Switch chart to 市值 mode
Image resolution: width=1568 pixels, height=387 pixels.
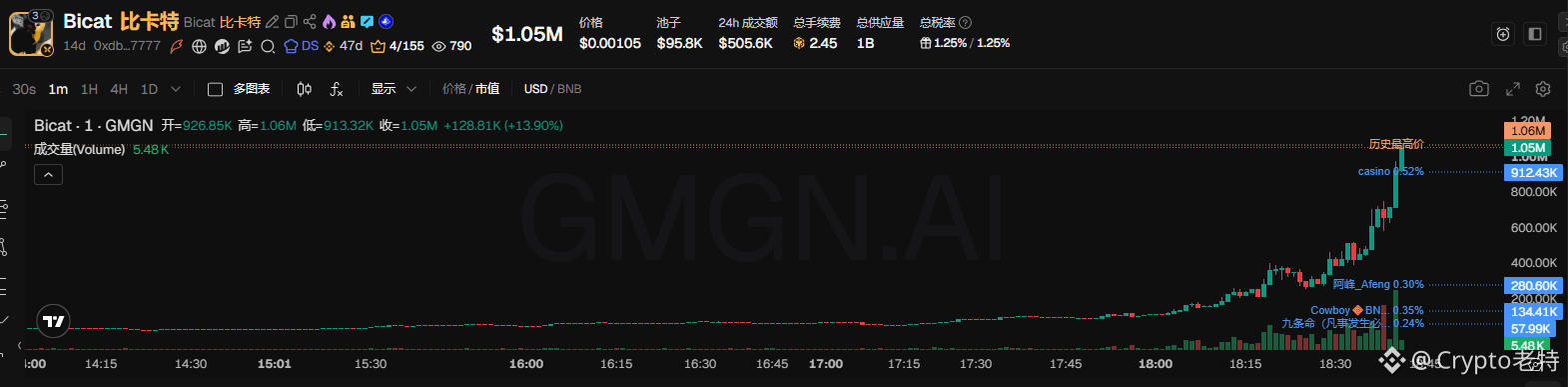point(487,89)
